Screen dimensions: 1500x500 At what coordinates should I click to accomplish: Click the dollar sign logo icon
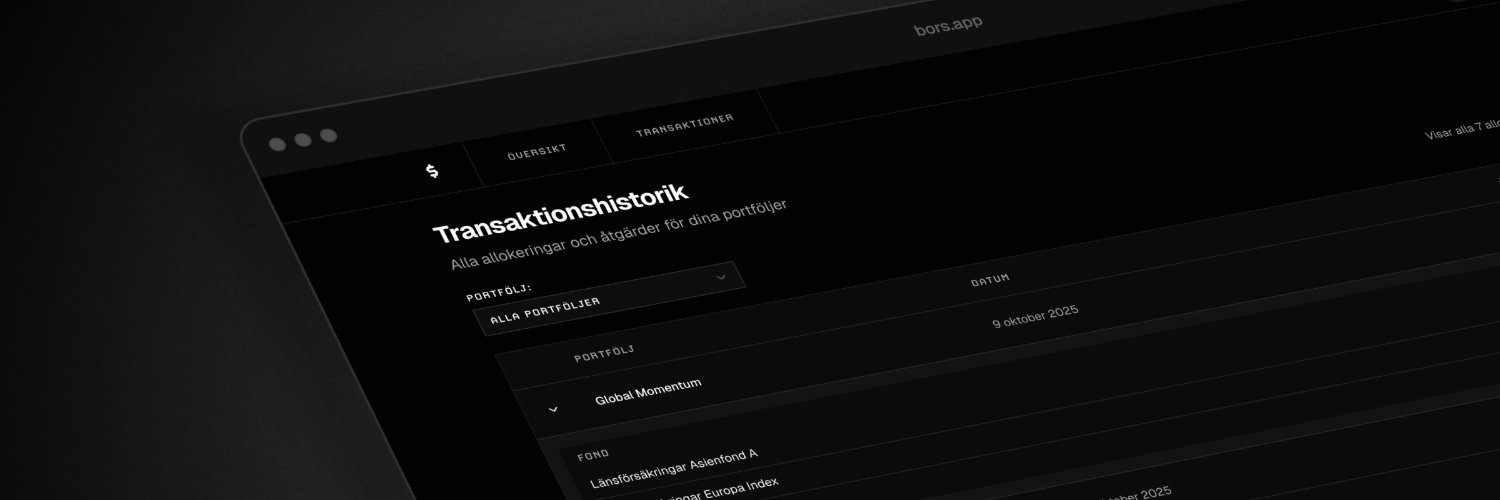[432, 171]
